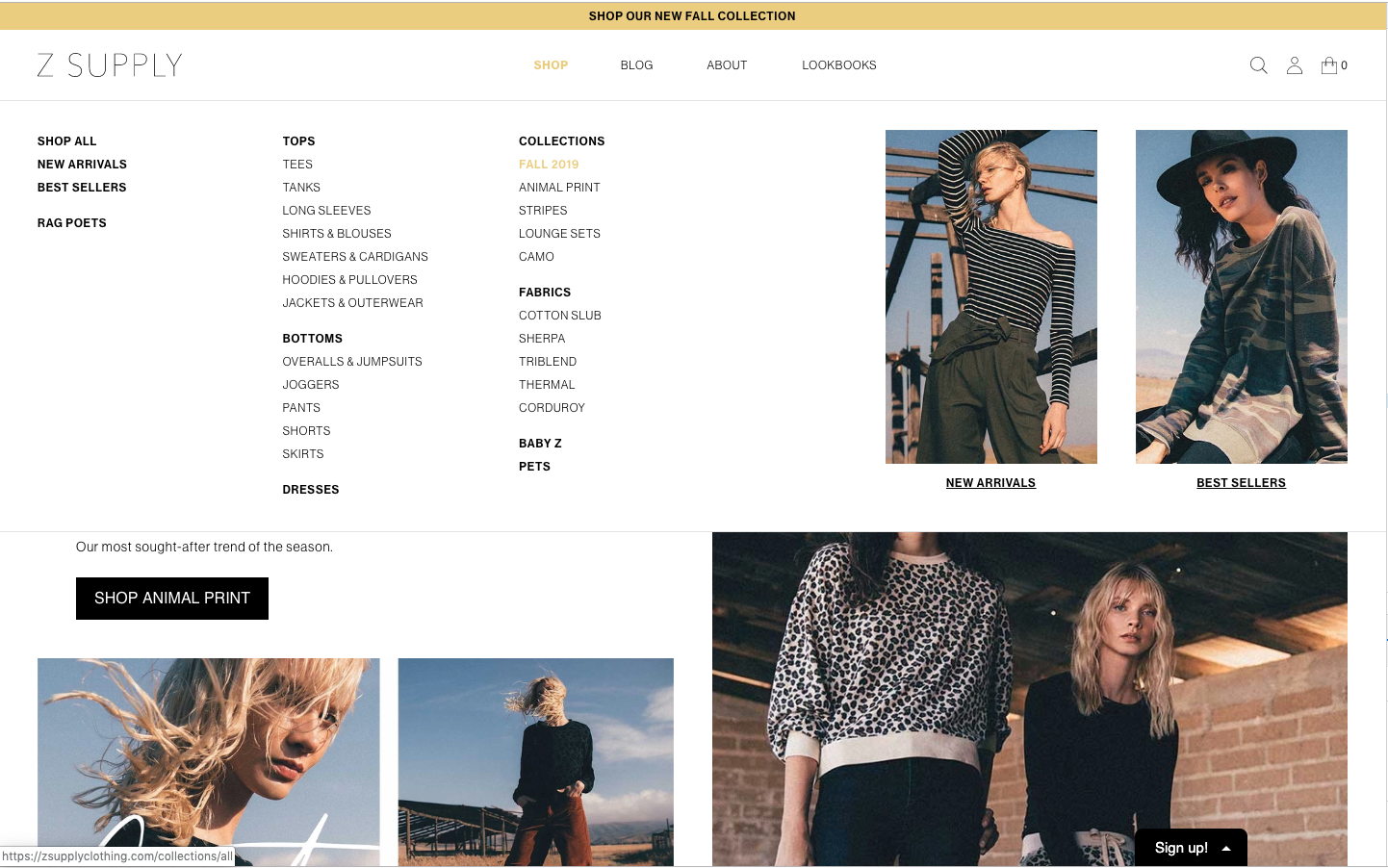
Task: Open the ABOUT page
Action: click(x=727, y=65)
